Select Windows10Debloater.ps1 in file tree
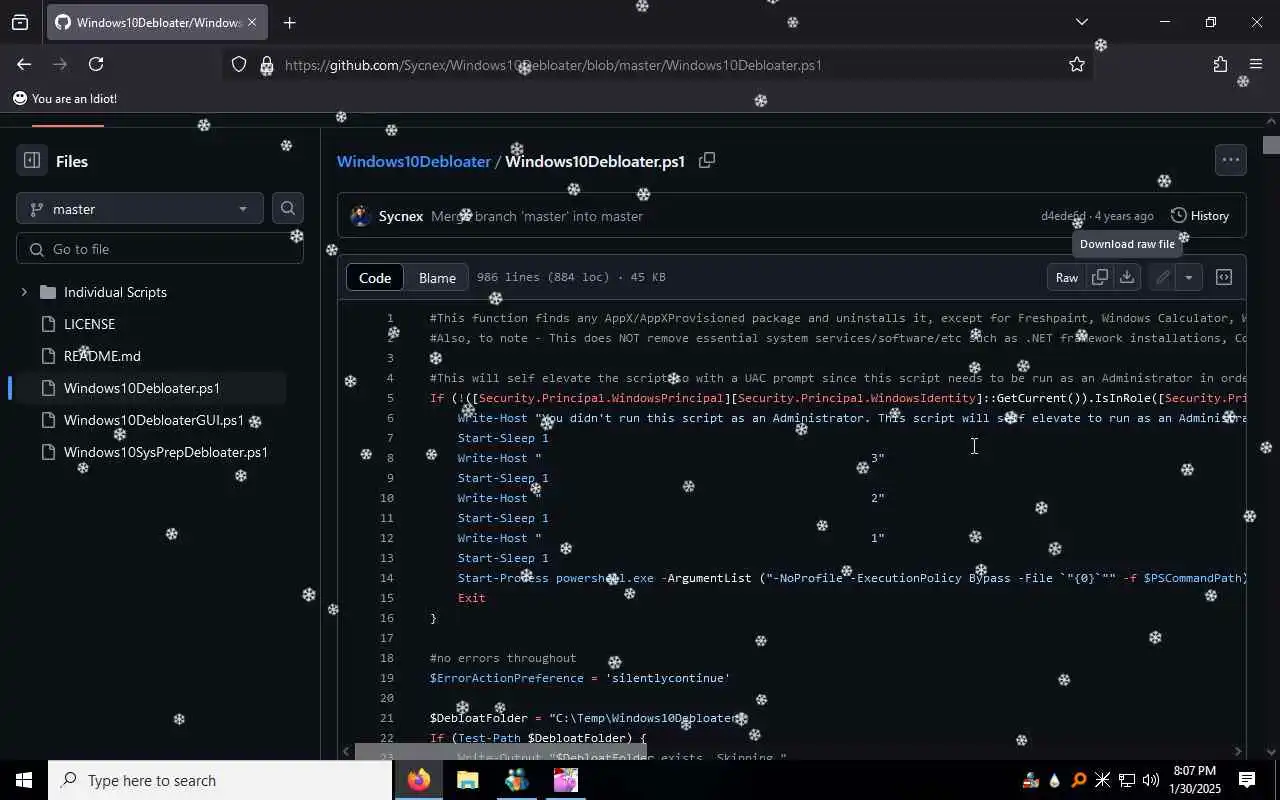The width and height of the screenshot is (1280, 800). (142, 388)
